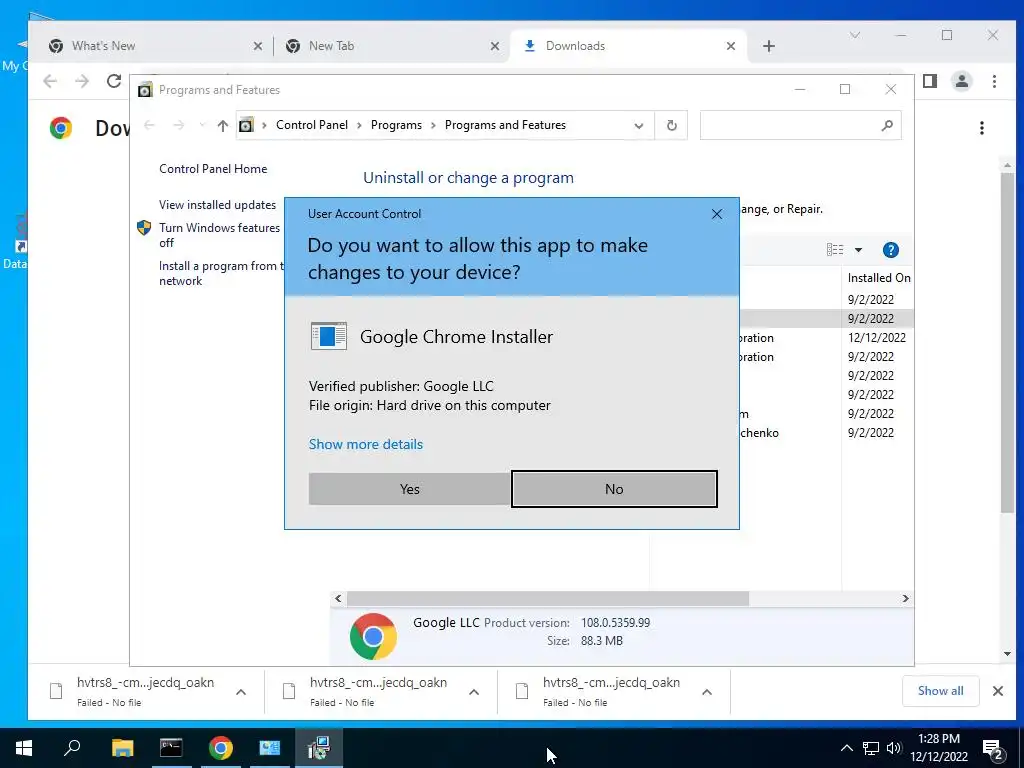Open File Explorer from taskbar
The image size is (1024, 768).
pyautogui.click(x=122, y=748)
